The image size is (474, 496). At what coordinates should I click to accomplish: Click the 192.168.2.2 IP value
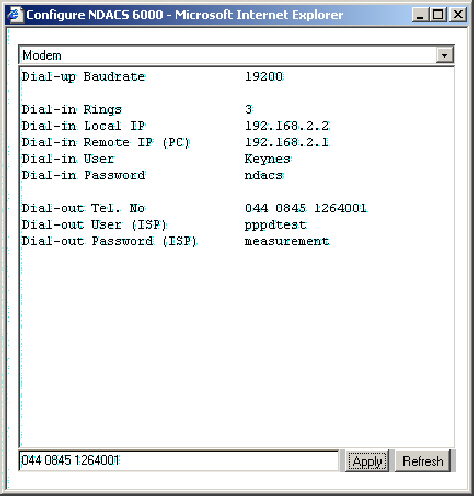point(287,126)
